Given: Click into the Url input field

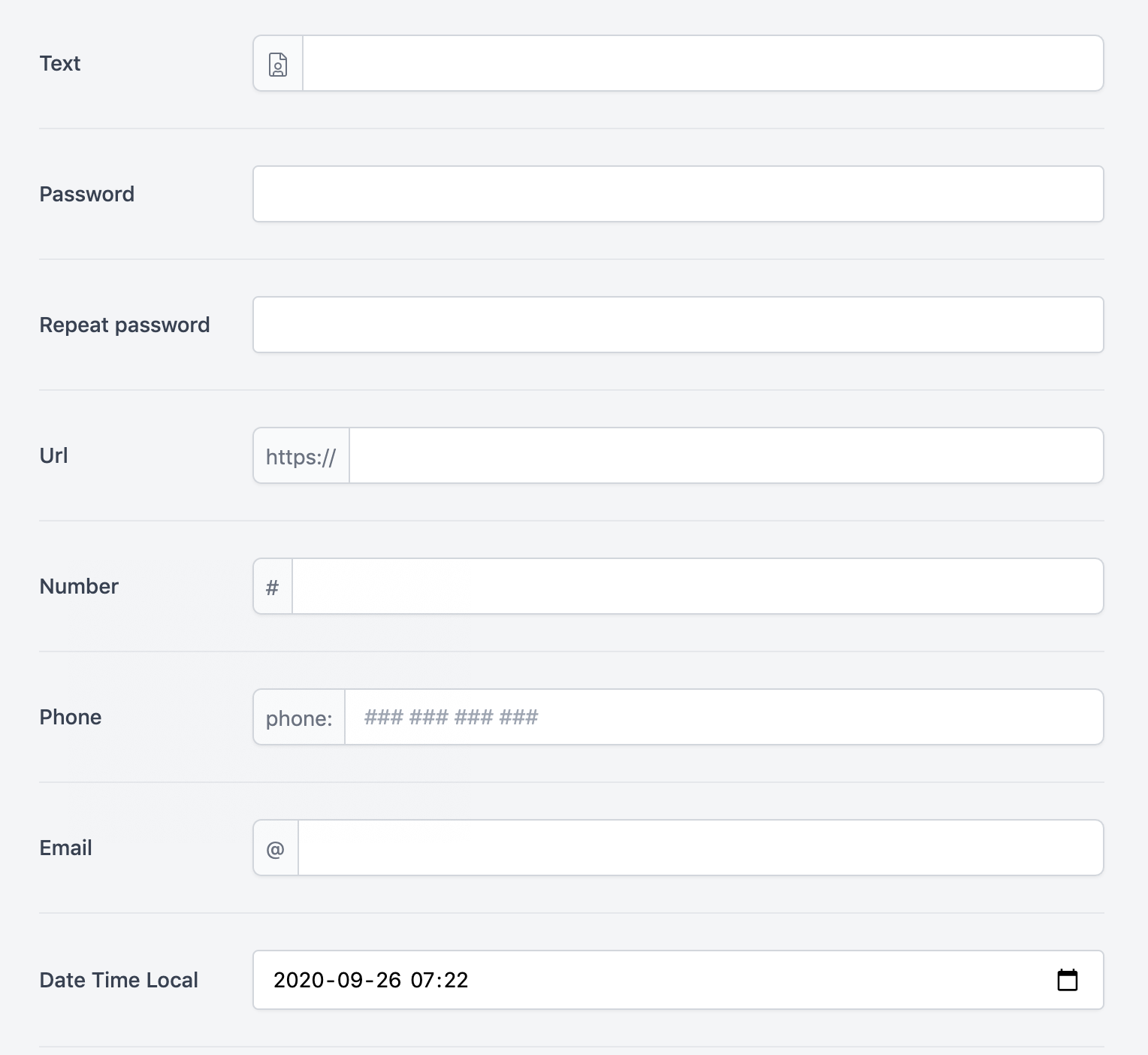Looking at the screenshot, I should pos(726,455).
